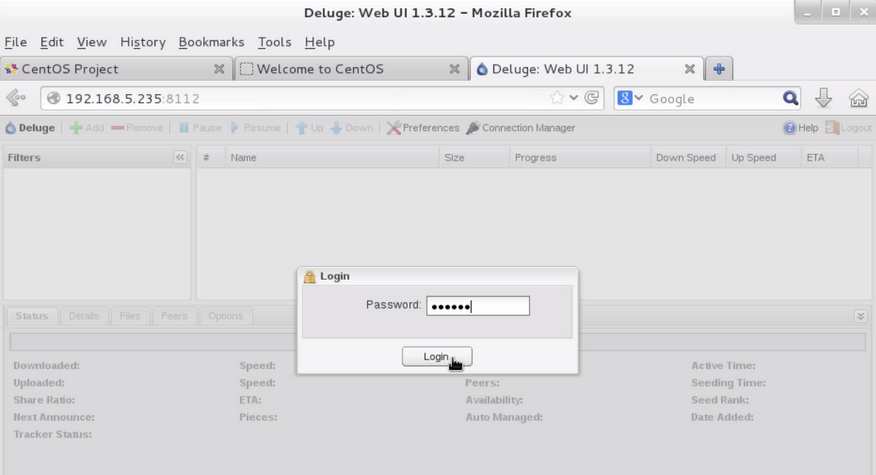The image size is (876, 475).
Task: Maximize the Firefox window
Action: click(836, 12)
